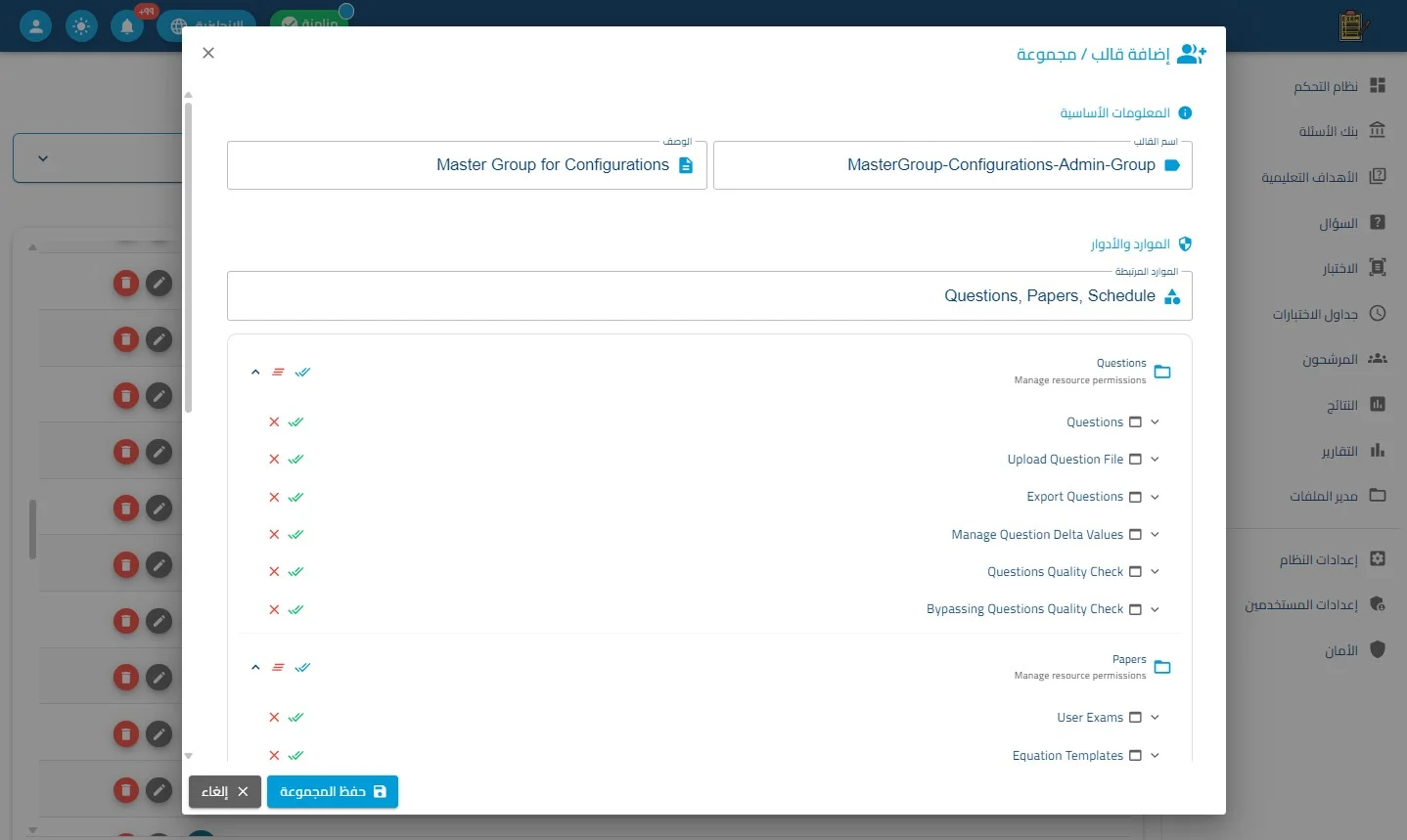Image resolution: width=1407 pixels, height=840 pixels.
Task: Collapse the Papers permissions group
Action: coord(255,667)
